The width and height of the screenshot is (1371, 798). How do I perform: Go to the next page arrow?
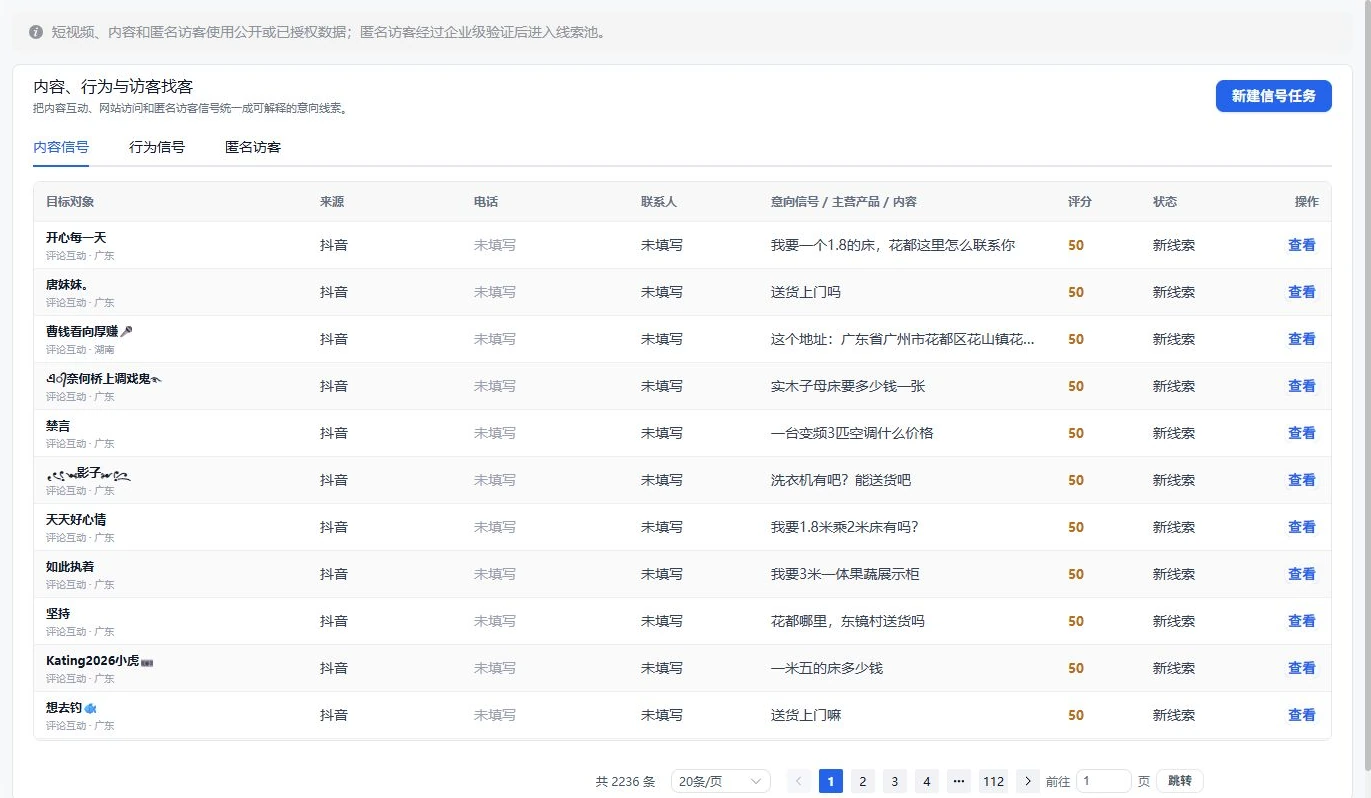click(1027, 781)
